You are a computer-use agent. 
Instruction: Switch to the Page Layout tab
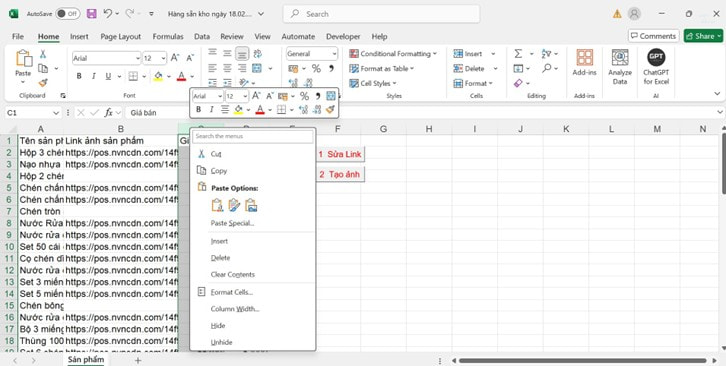coord(120,36)
